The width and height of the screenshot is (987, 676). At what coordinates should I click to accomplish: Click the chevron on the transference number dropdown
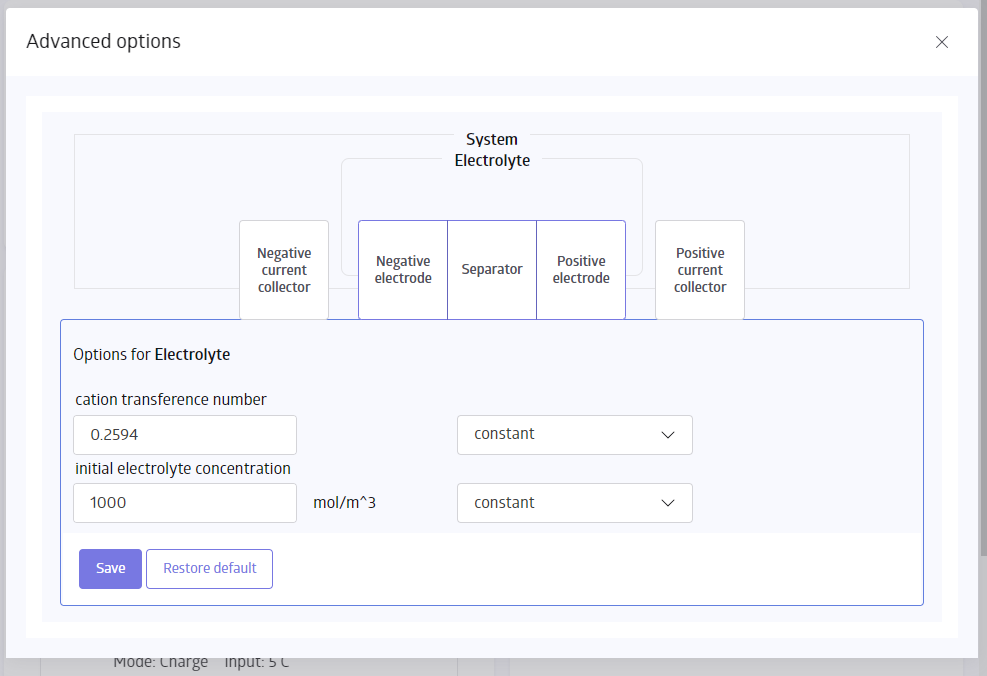tap(668, 434)
